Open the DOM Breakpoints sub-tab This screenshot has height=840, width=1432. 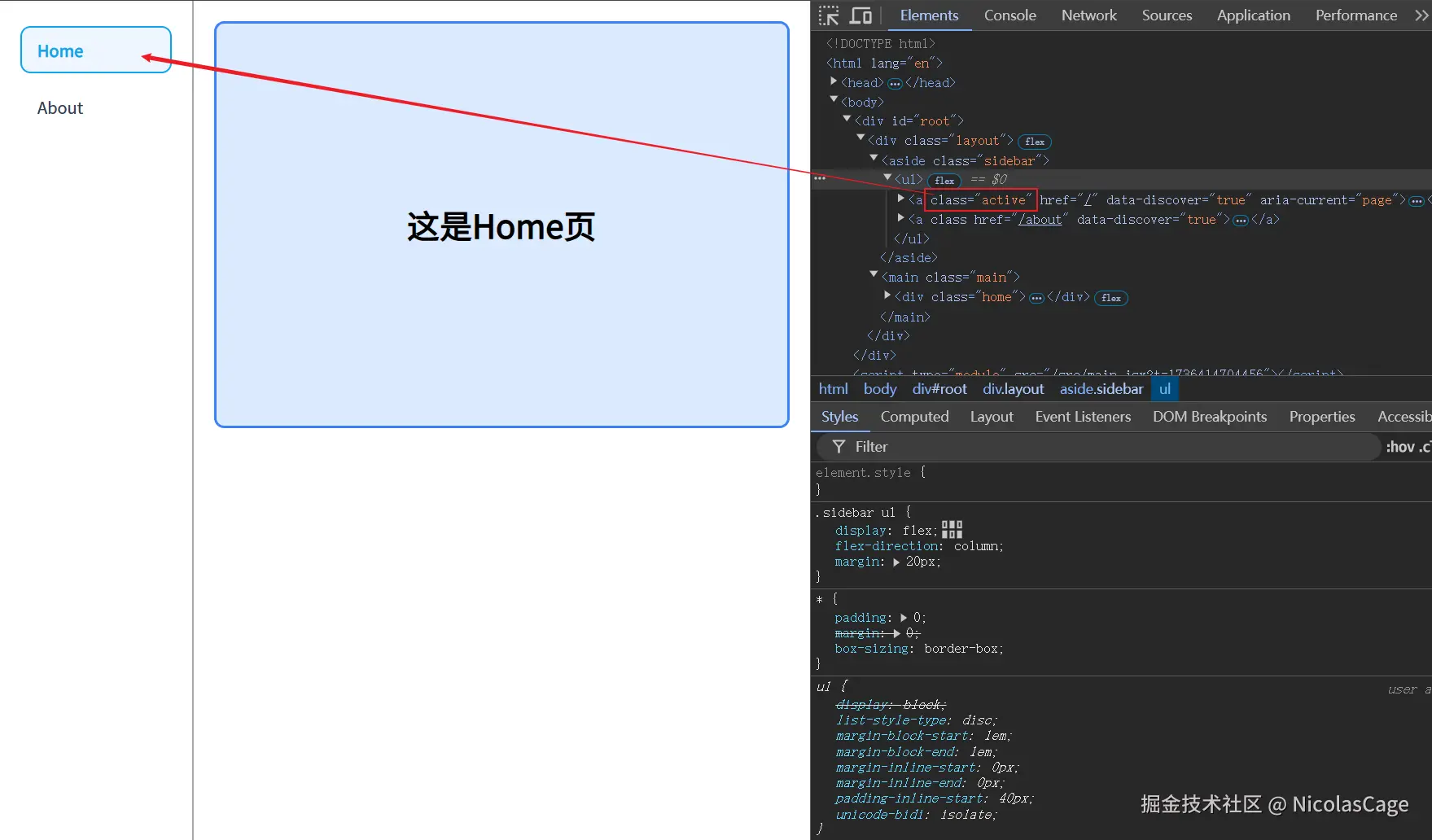point(1210,417)
